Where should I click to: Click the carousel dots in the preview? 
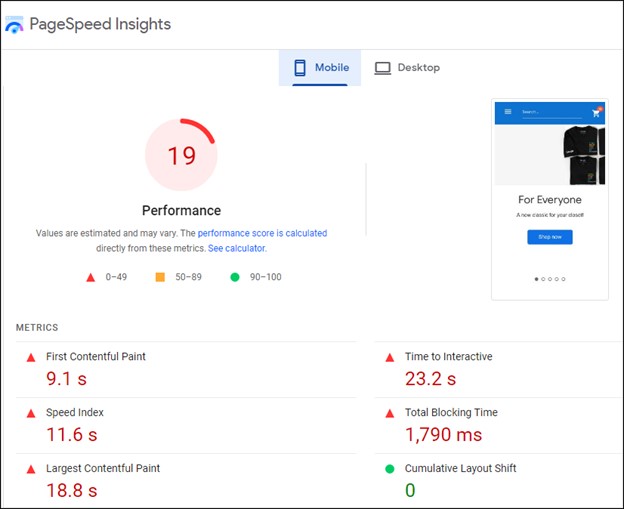550,279
